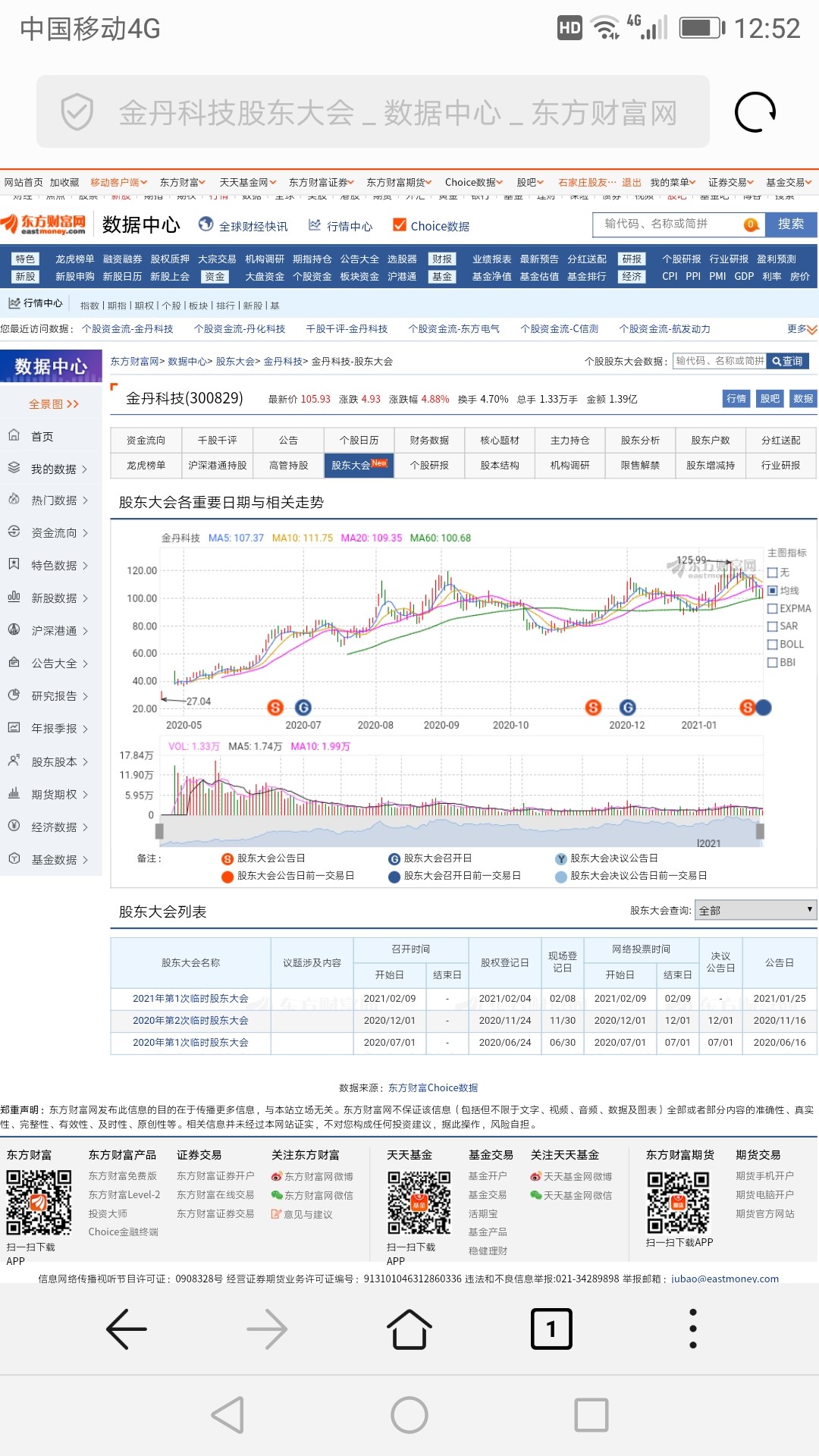Go back with browser back arrow
Screen dimensions: 819x1456
[127, 1329]
